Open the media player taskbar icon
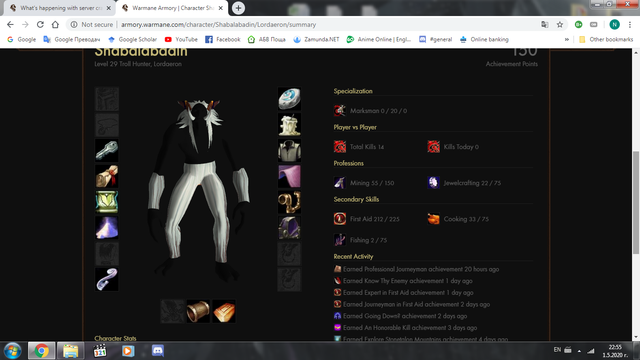640x360 pixels. click(128, 351)
